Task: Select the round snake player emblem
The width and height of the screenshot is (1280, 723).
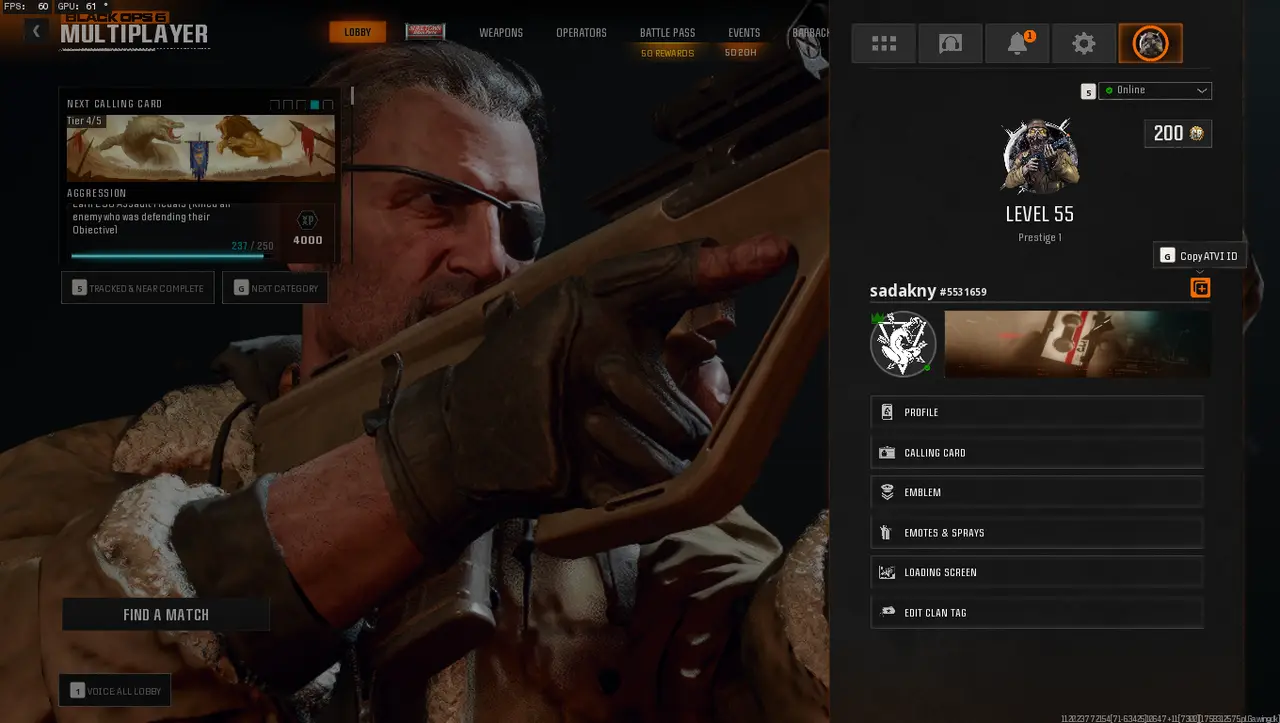Action: 903,344
